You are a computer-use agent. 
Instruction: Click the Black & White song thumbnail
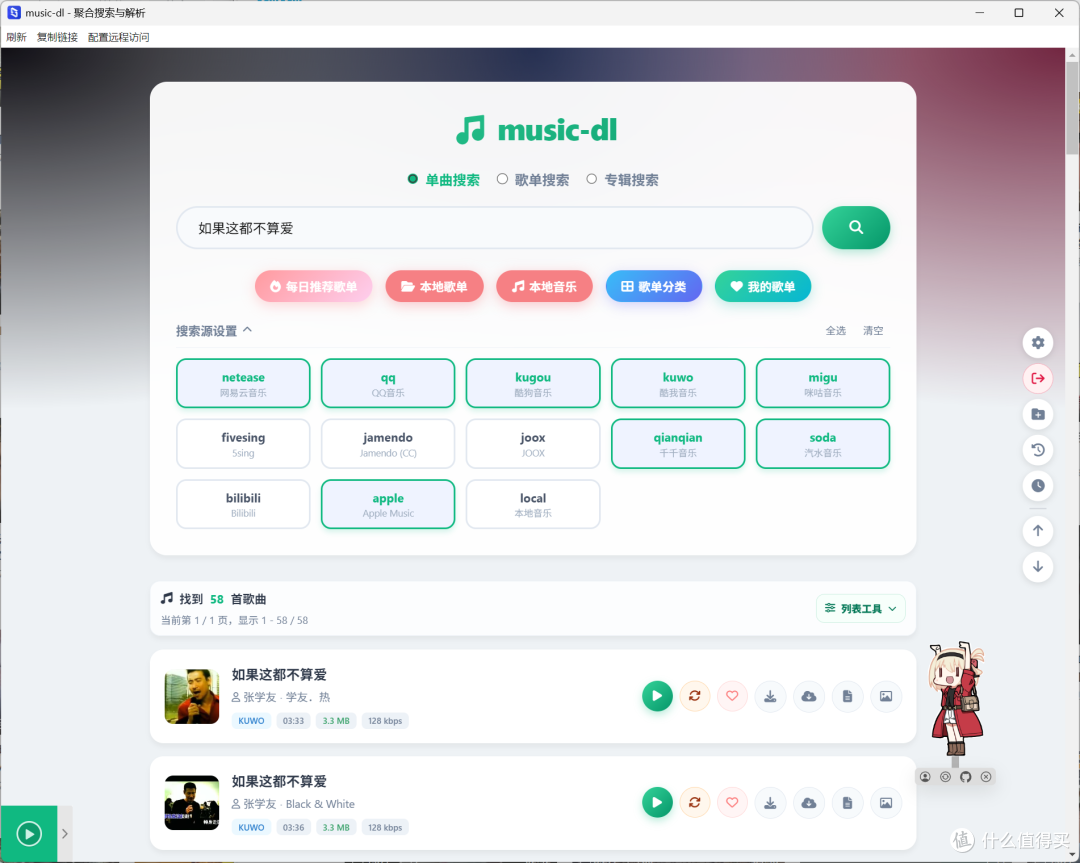tap(191, 802)
